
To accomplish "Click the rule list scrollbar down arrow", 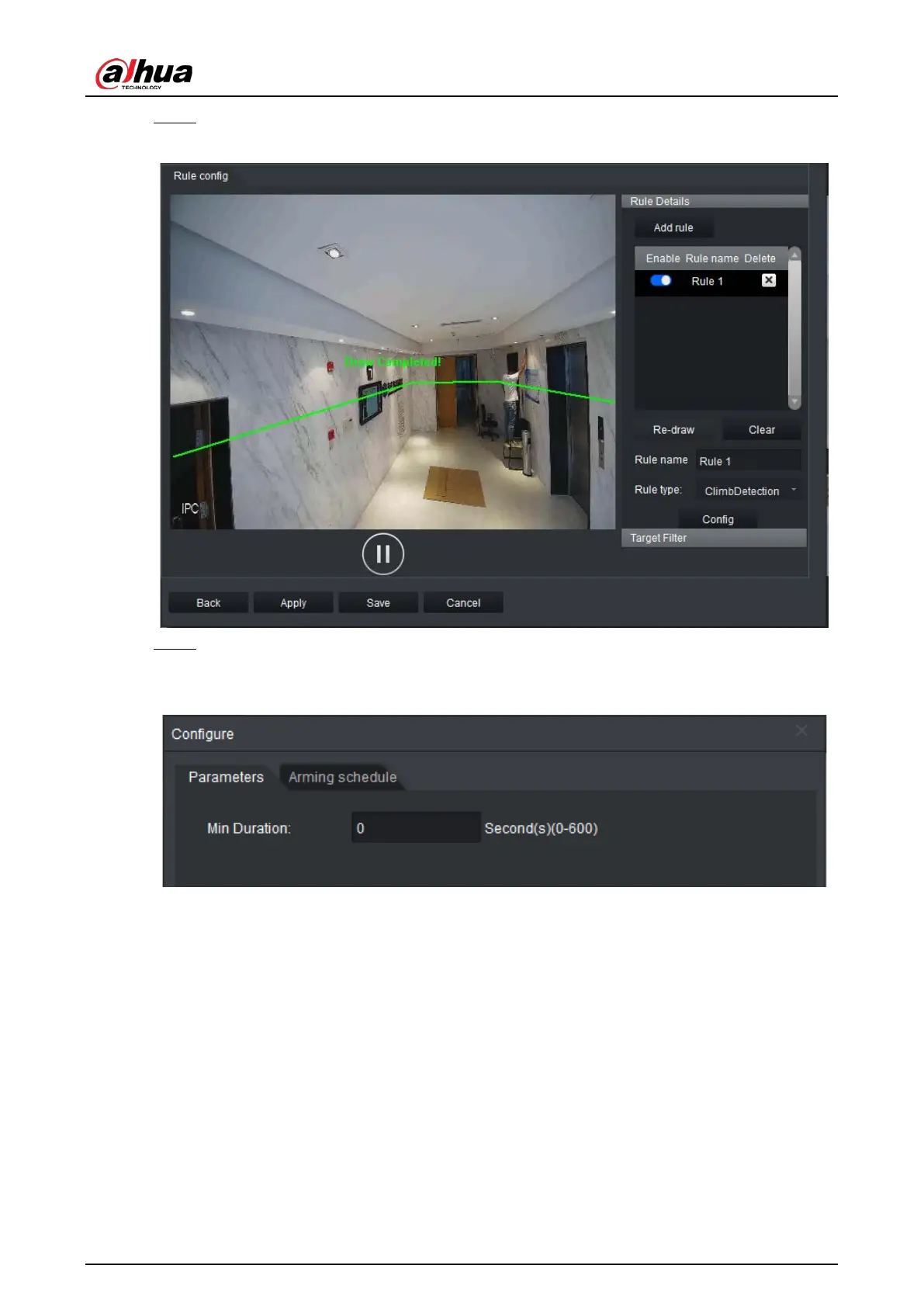I will 794,402.
